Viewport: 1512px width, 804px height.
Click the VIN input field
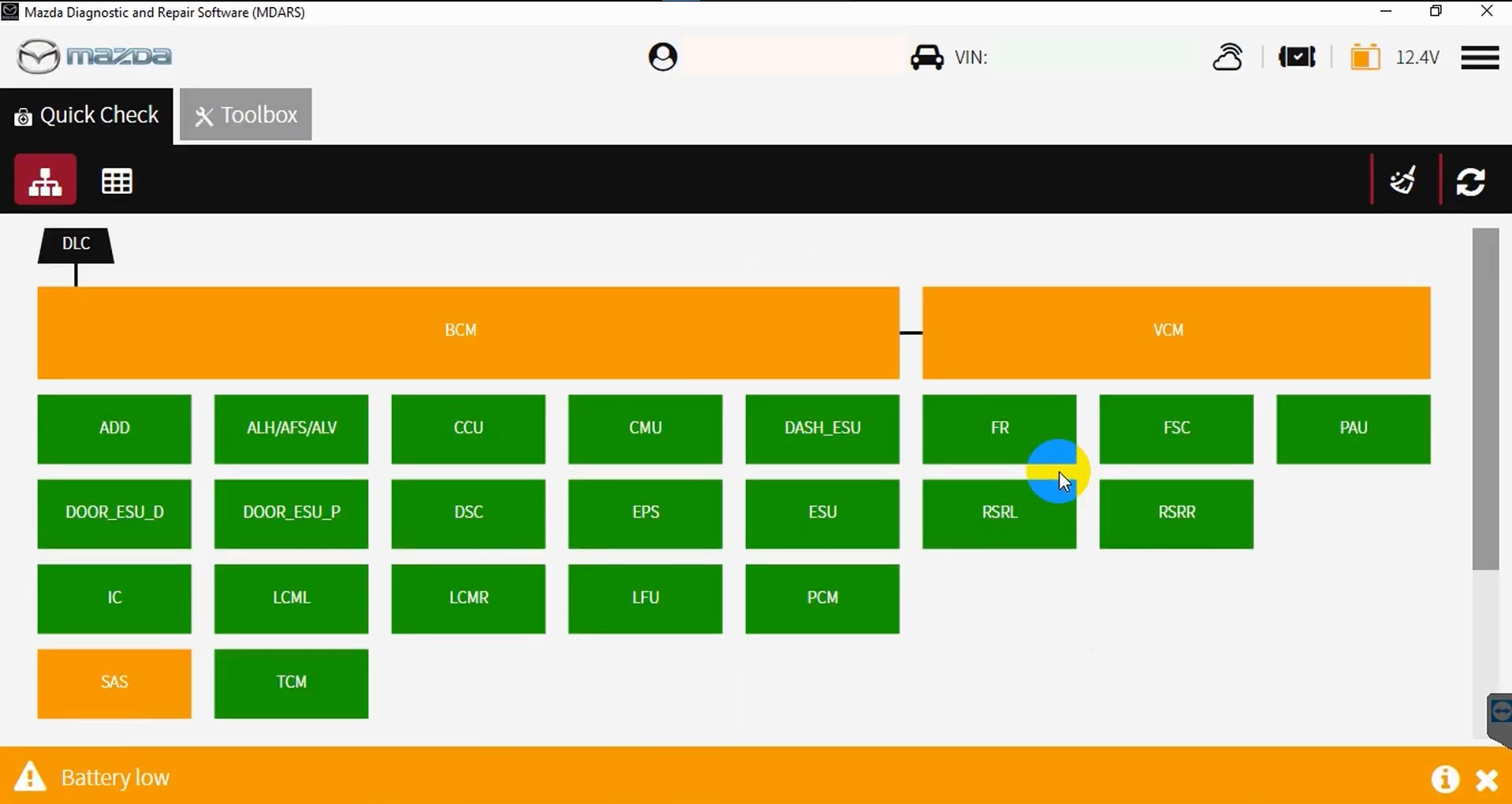tap(1093, 57)
